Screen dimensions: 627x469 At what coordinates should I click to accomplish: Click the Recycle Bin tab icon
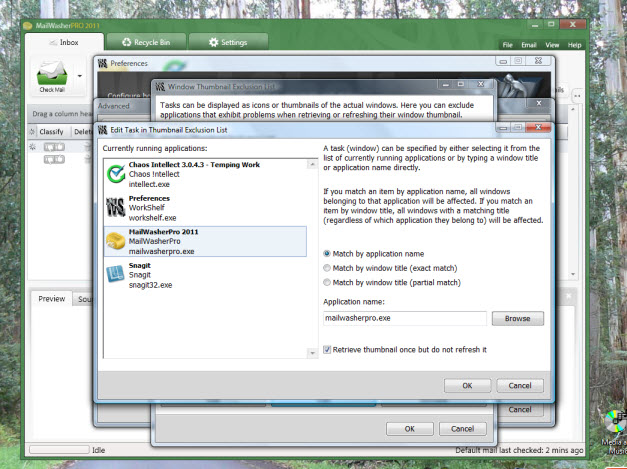(126, 42)
